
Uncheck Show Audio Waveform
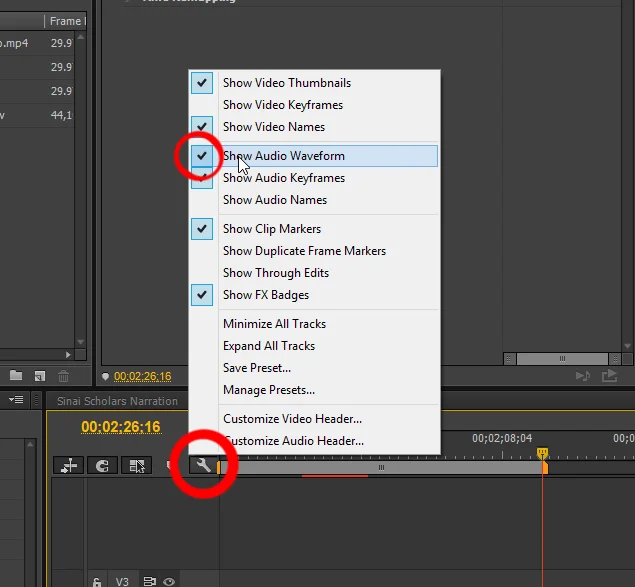click(202, 156)
